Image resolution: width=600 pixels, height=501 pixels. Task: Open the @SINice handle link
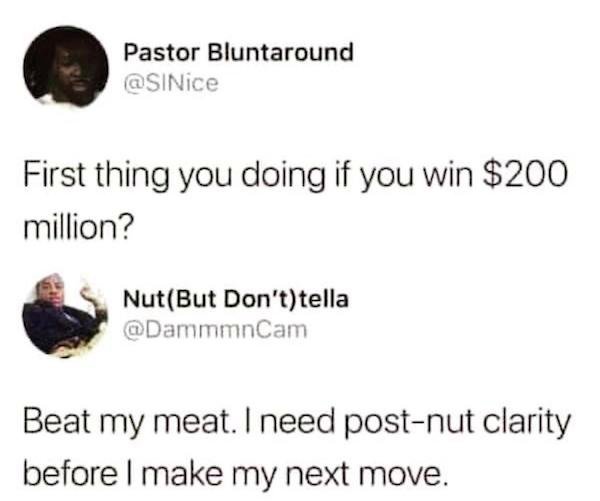click(171, 83)
